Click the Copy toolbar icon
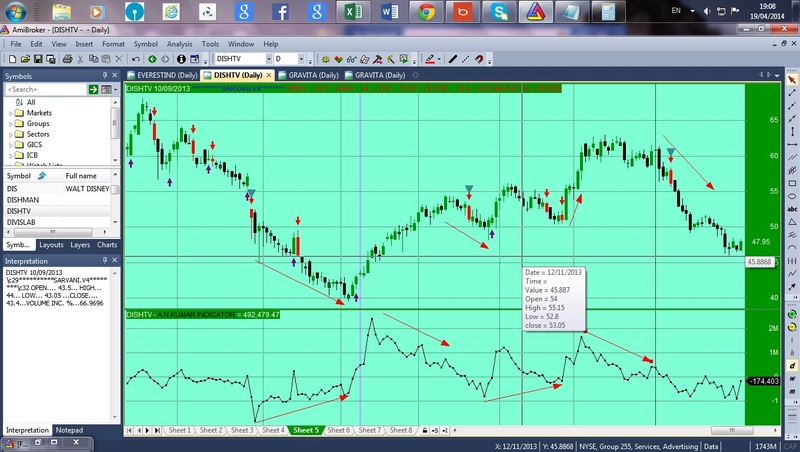800x452 pixels. coord(93,59)
